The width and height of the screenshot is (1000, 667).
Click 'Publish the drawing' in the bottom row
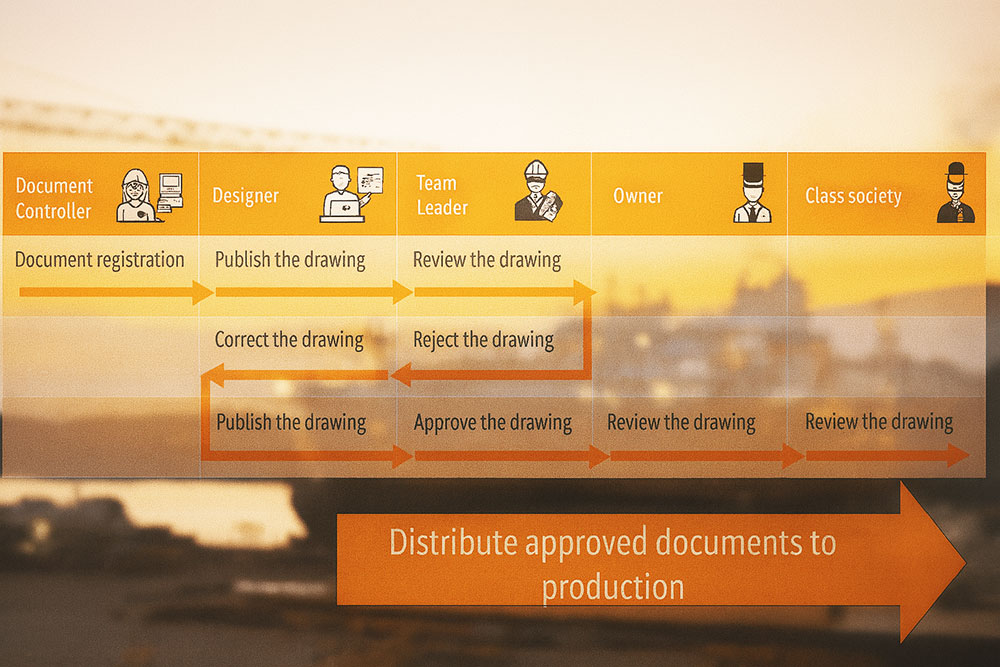tap(291, 422)
